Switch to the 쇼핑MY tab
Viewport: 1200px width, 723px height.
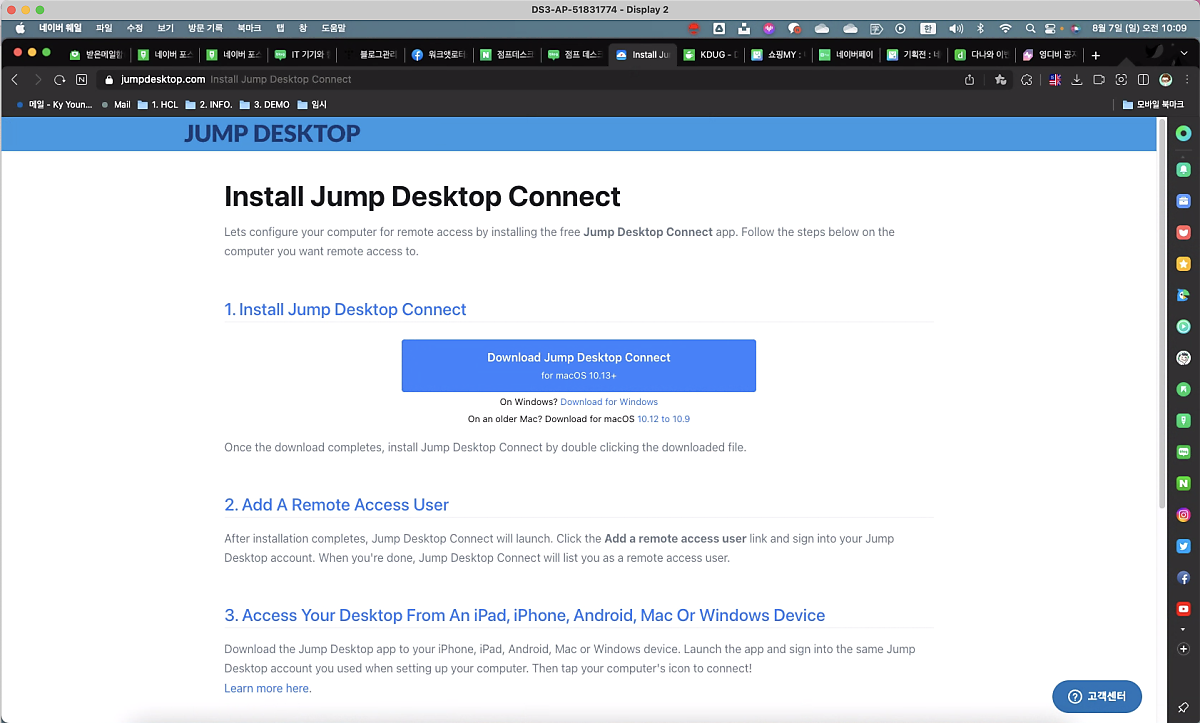point(778,55)
